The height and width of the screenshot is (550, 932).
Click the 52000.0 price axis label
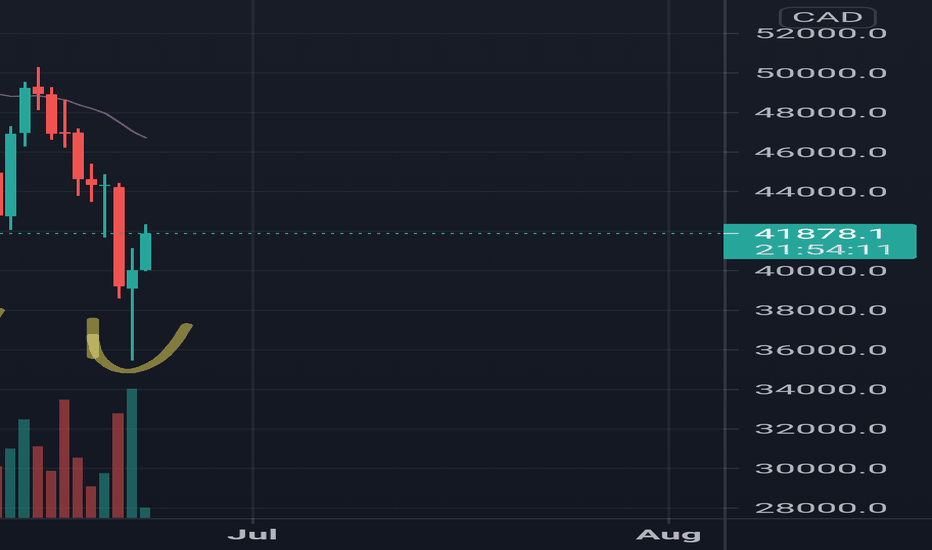(x=821, y=33)
